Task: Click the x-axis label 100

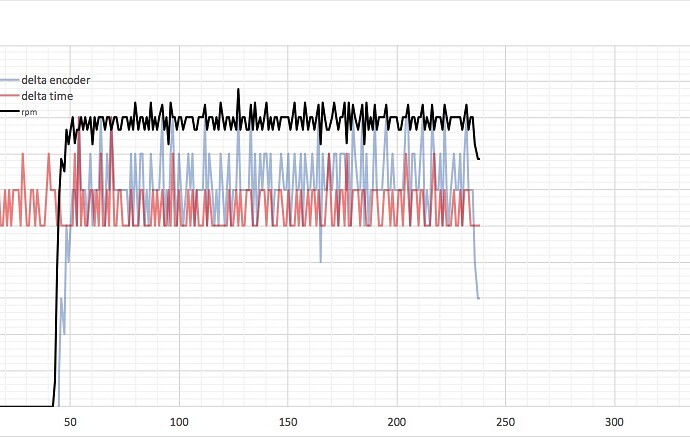Action: click(x=179, y=422)
